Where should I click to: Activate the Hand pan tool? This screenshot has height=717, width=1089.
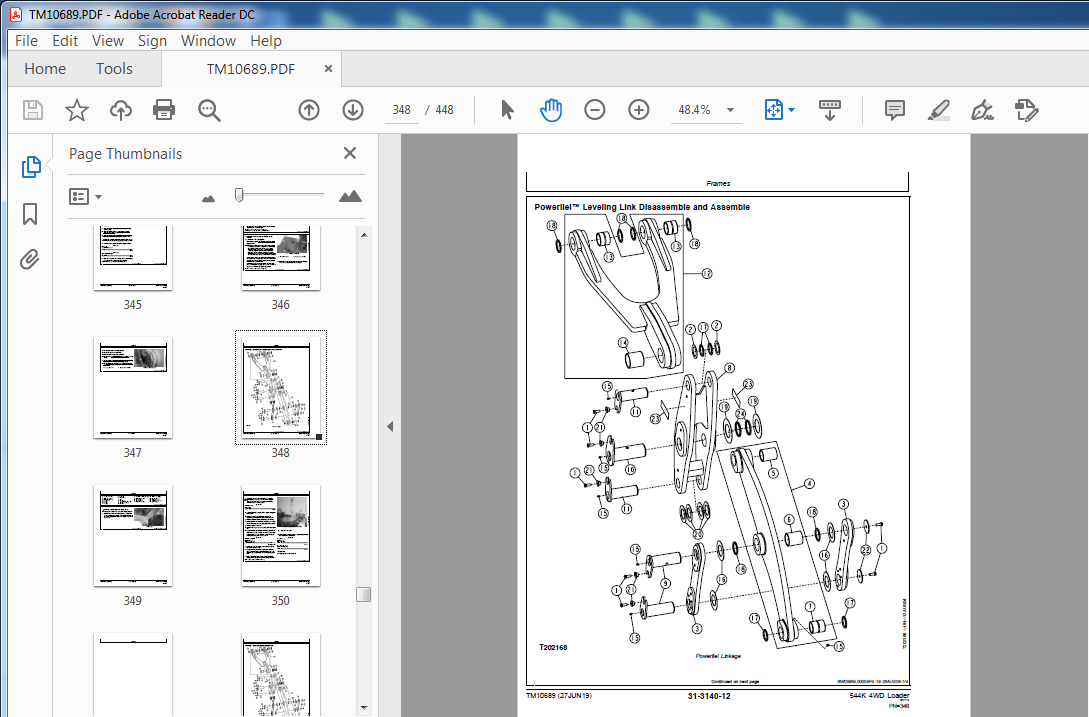[x=551, y=110]
